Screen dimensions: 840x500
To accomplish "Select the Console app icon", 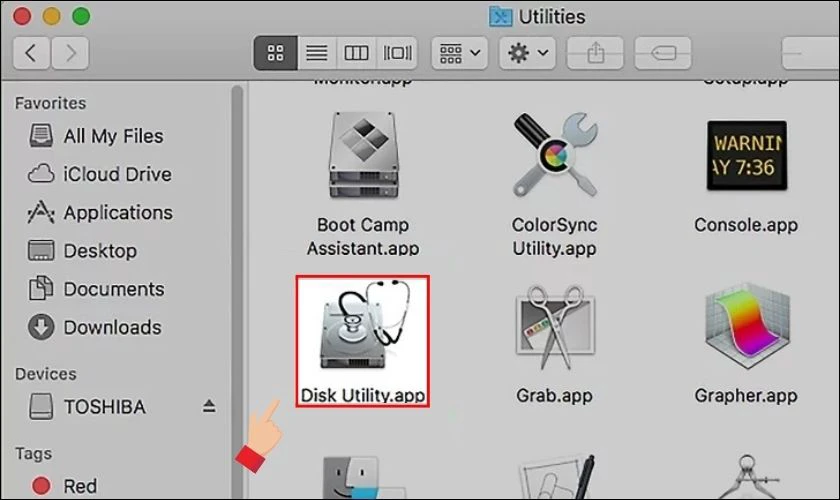I will pyautogui.click(x=747, y=155).
